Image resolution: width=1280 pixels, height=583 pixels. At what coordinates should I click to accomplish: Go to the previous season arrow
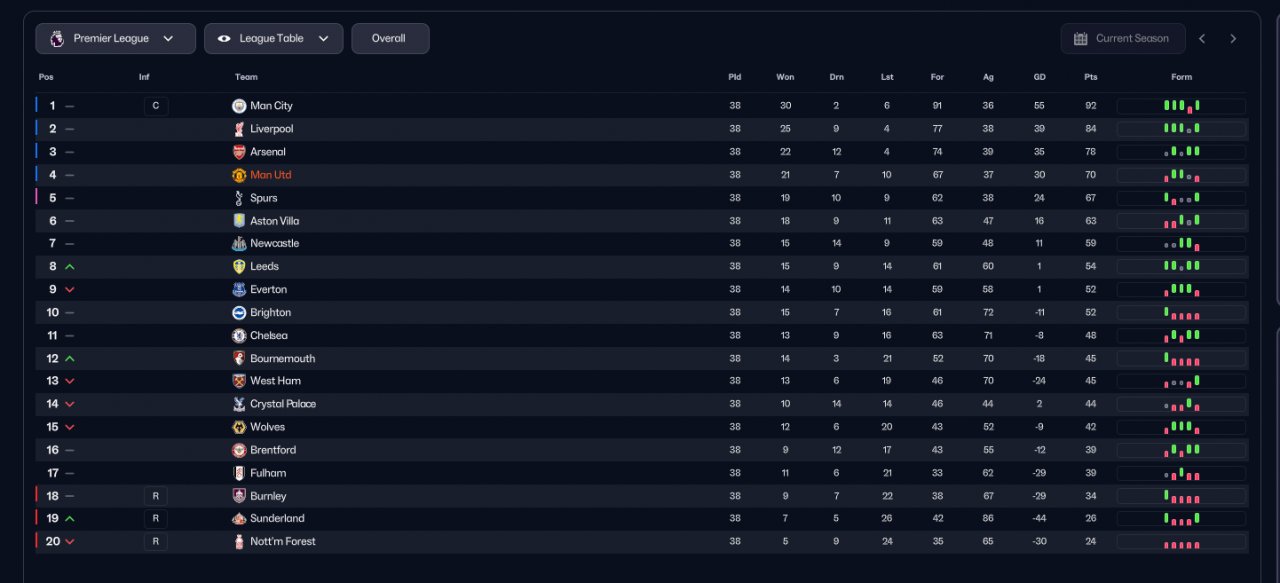point(1202,39)
